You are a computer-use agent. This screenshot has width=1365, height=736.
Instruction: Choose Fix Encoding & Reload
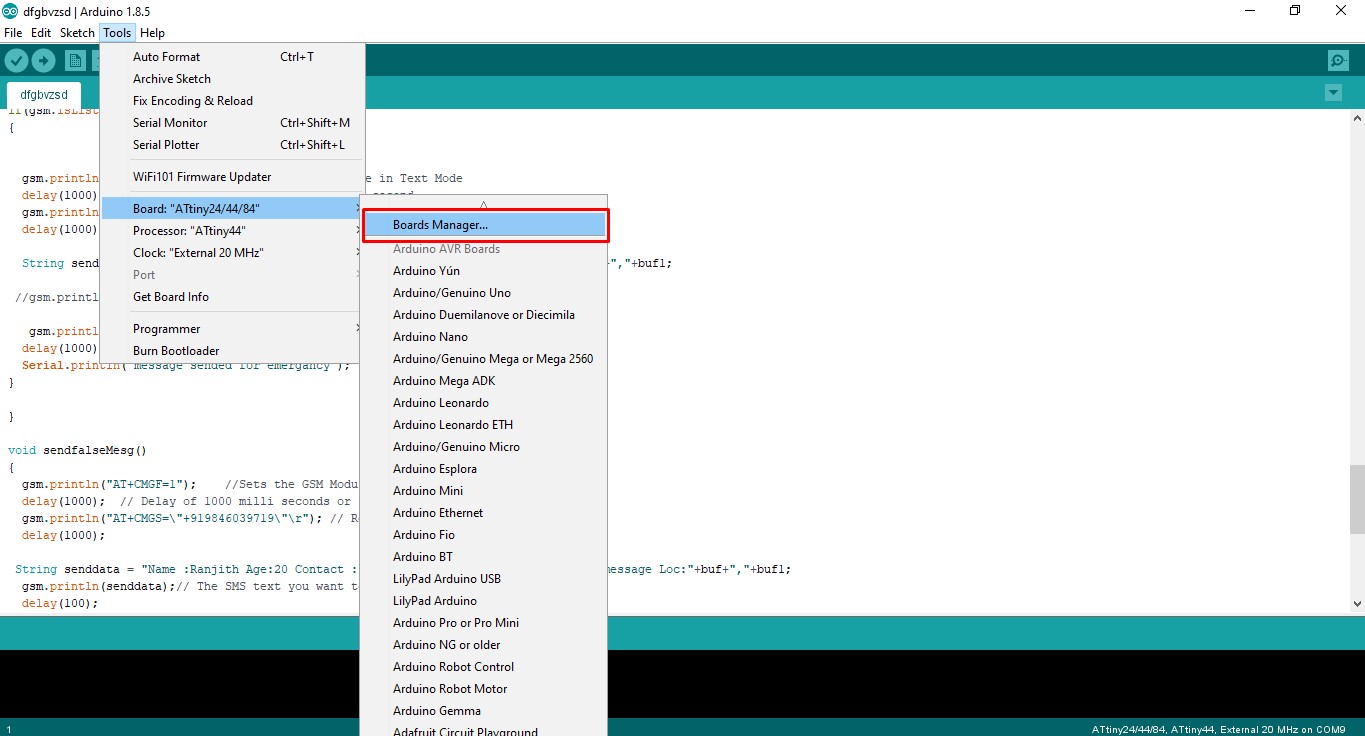click(x=232, y=101)
